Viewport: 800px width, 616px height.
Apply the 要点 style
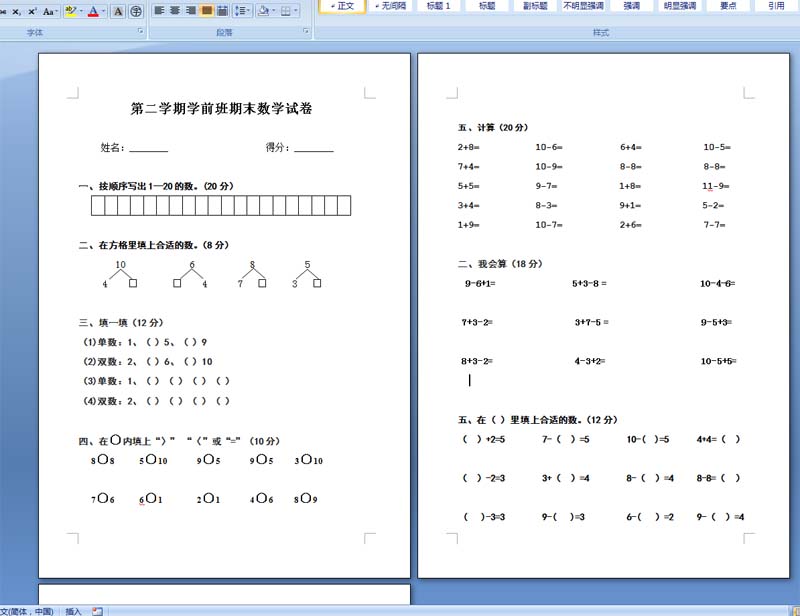click(728, 6)
